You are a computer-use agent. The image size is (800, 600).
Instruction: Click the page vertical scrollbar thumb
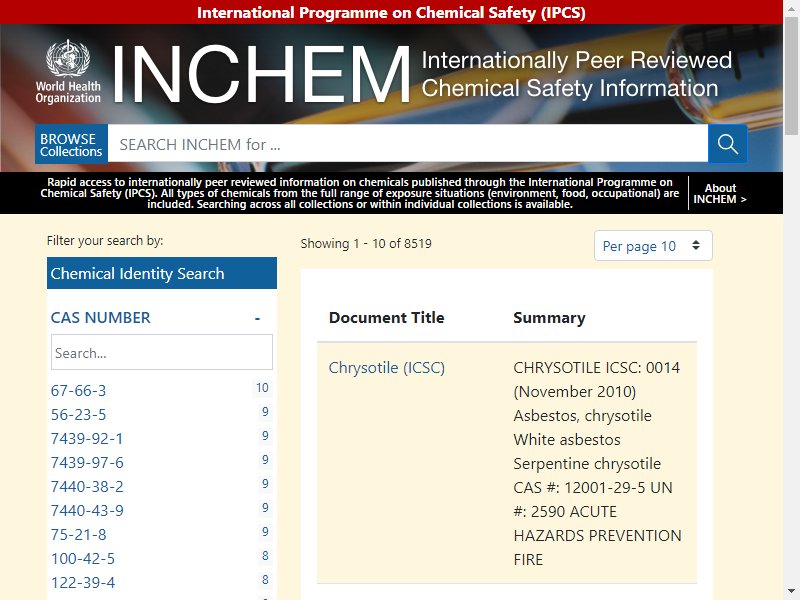click(791, 74)
